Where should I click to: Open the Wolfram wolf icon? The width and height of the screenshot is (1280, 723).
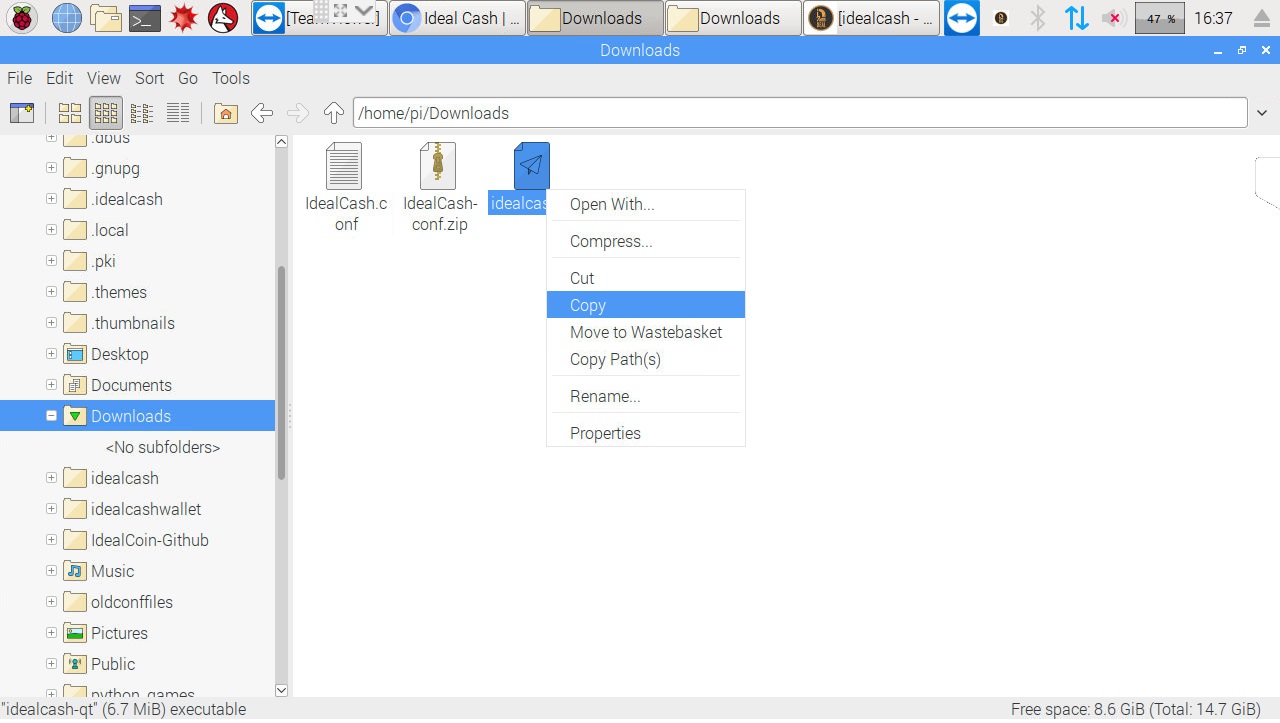click(x=222, y=18)
